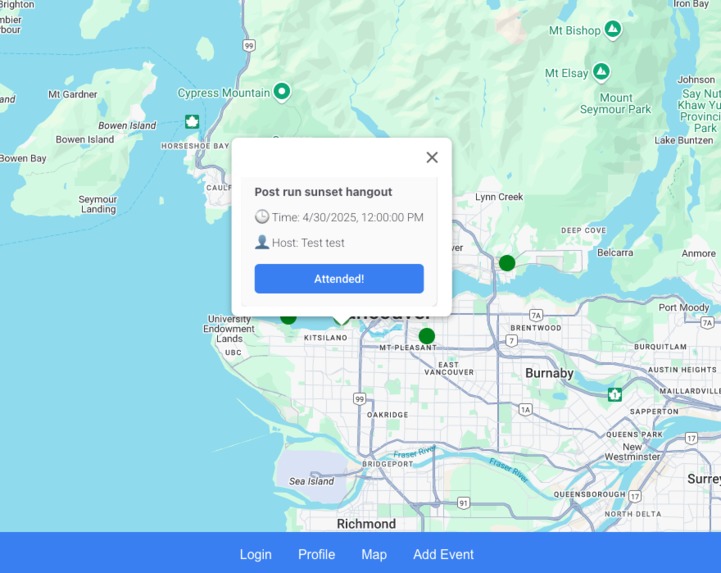Go to the Profile page
Viewport: 721px width, 573px height.
tap(316, 554)
